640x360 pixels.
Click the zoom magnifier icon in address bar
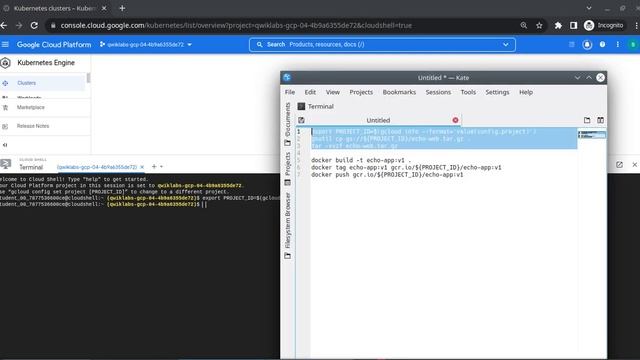click(524, 25)
